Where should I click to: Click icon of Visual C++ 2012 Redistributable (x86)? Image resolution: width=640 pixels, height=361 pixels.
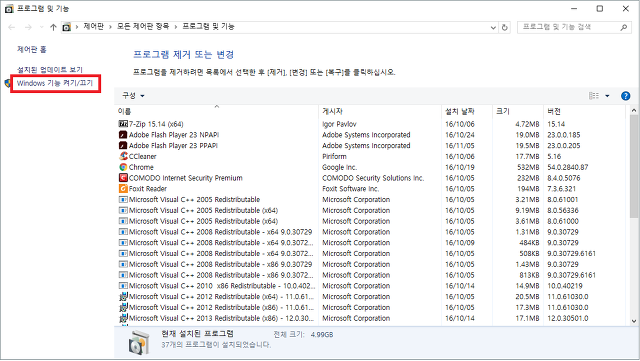pyautogui.click(x=123, y=307)
